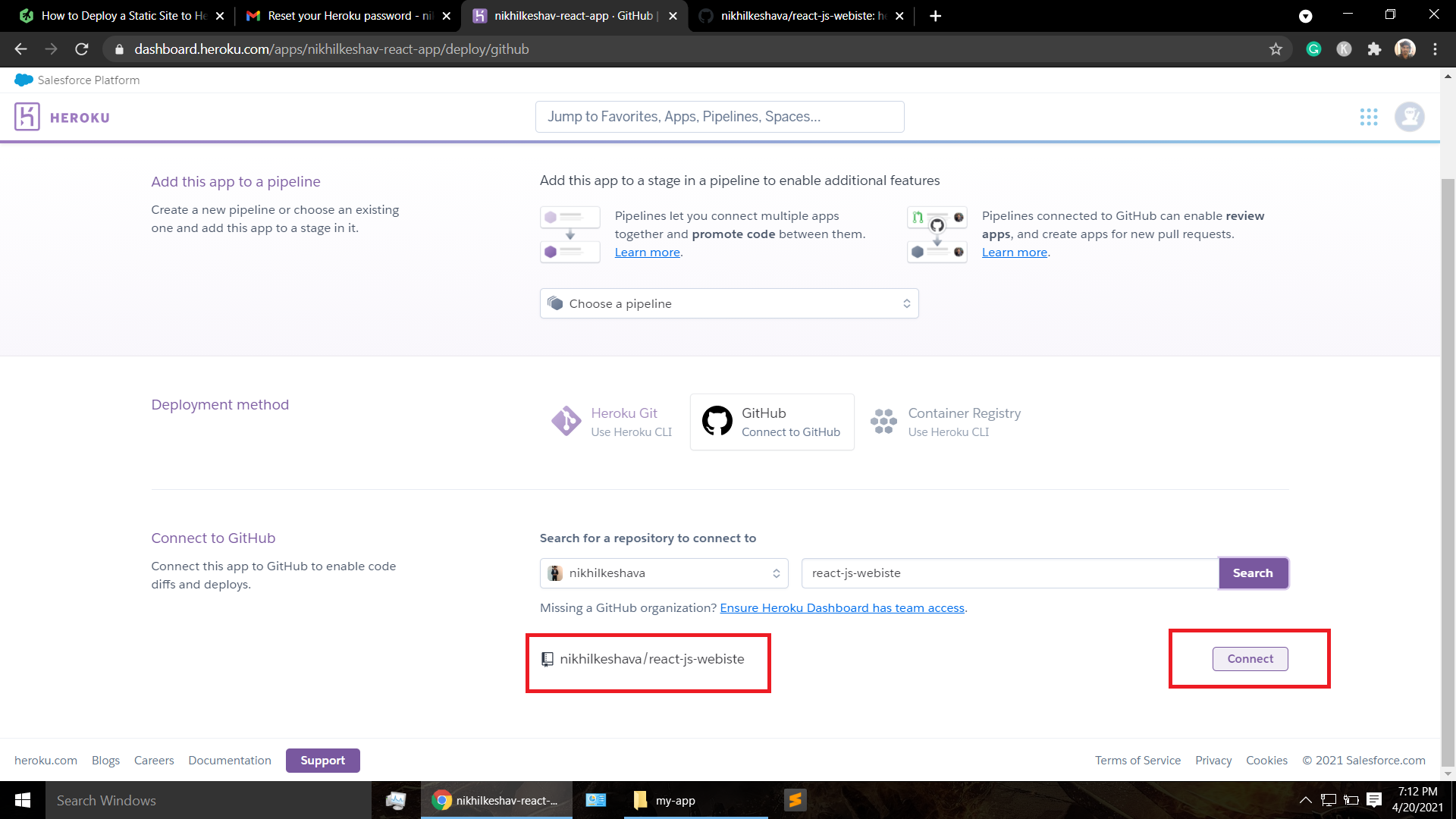Open Chrome window in taskbar
The width and height of the screenshot is (1456, 819).
click(x=497, y=800)
